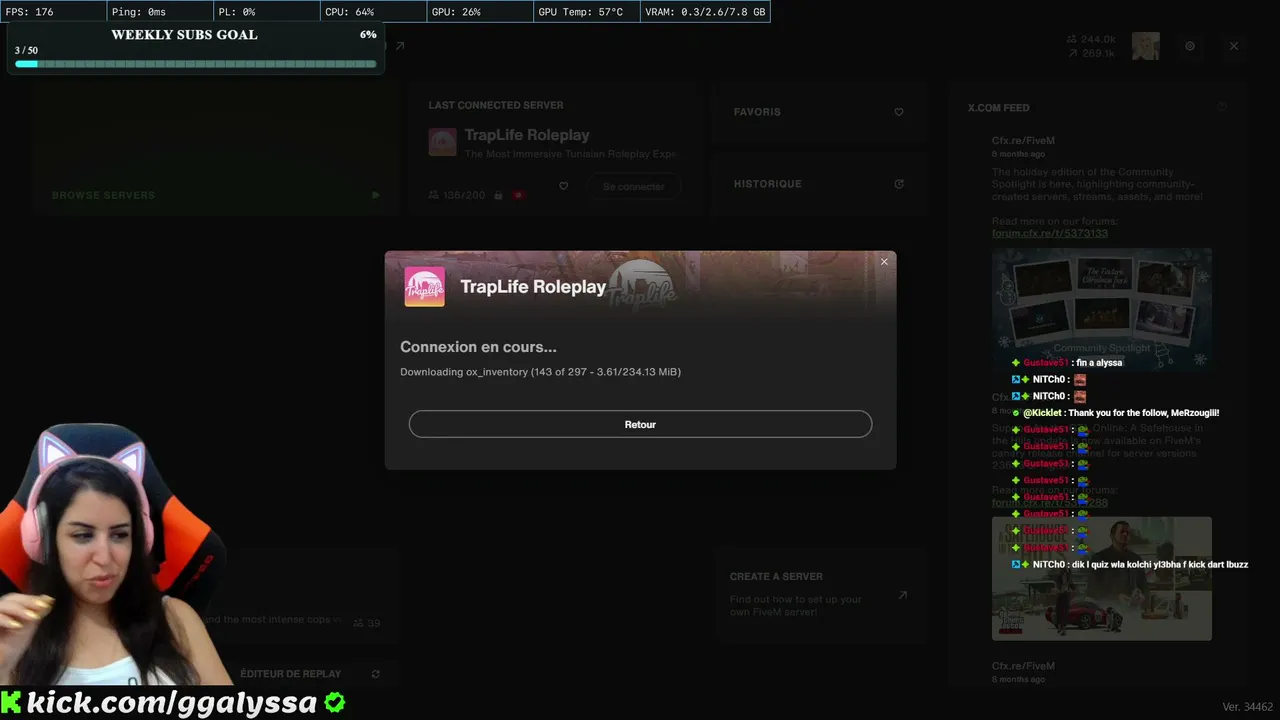Click the Kick K logo in the banner

click(11, 702)
